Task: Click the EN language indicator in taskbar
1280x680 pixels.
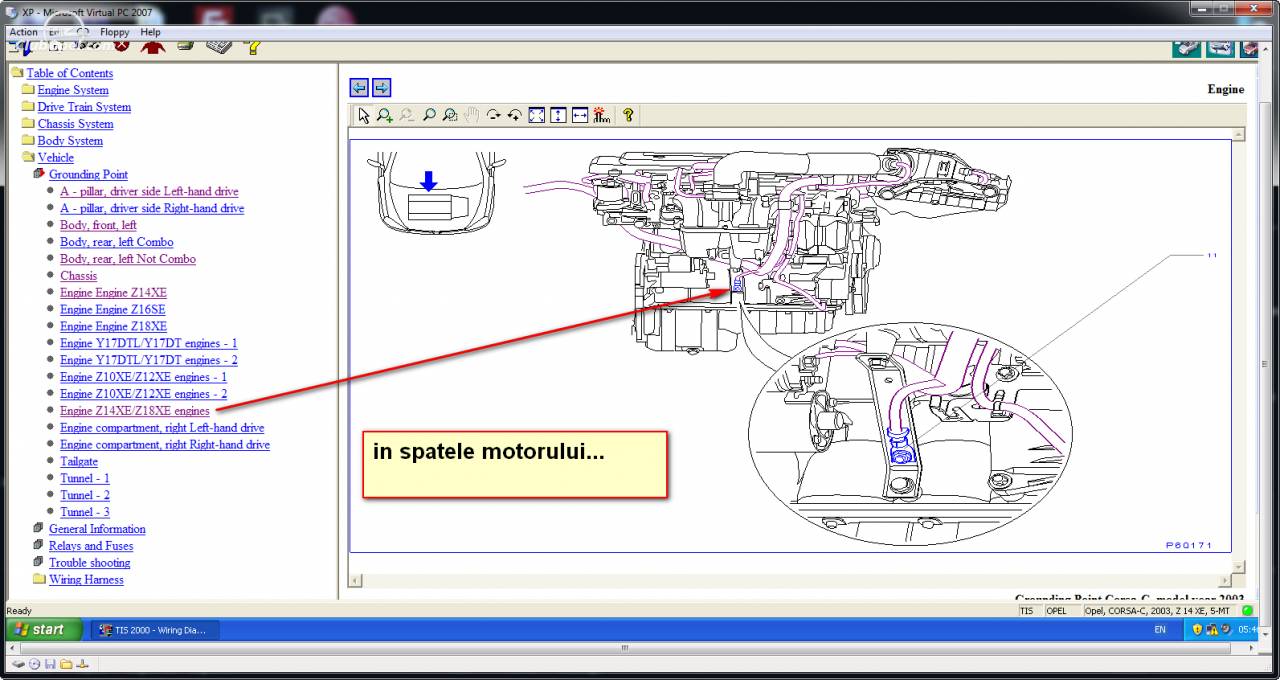Action: (1160, 630)
